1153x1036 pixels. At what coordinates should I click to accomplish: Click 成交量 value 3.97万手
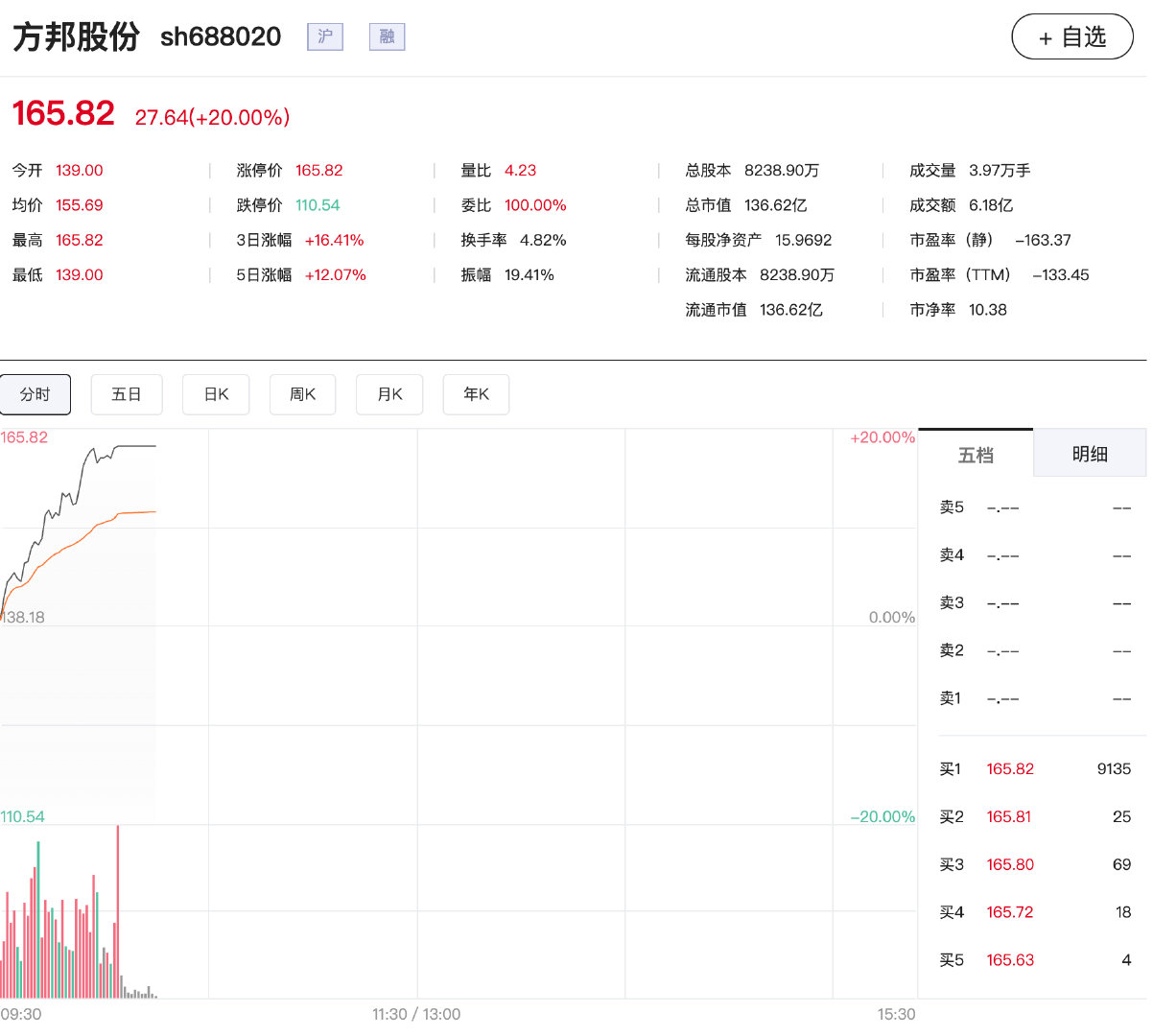point(1000,171)
